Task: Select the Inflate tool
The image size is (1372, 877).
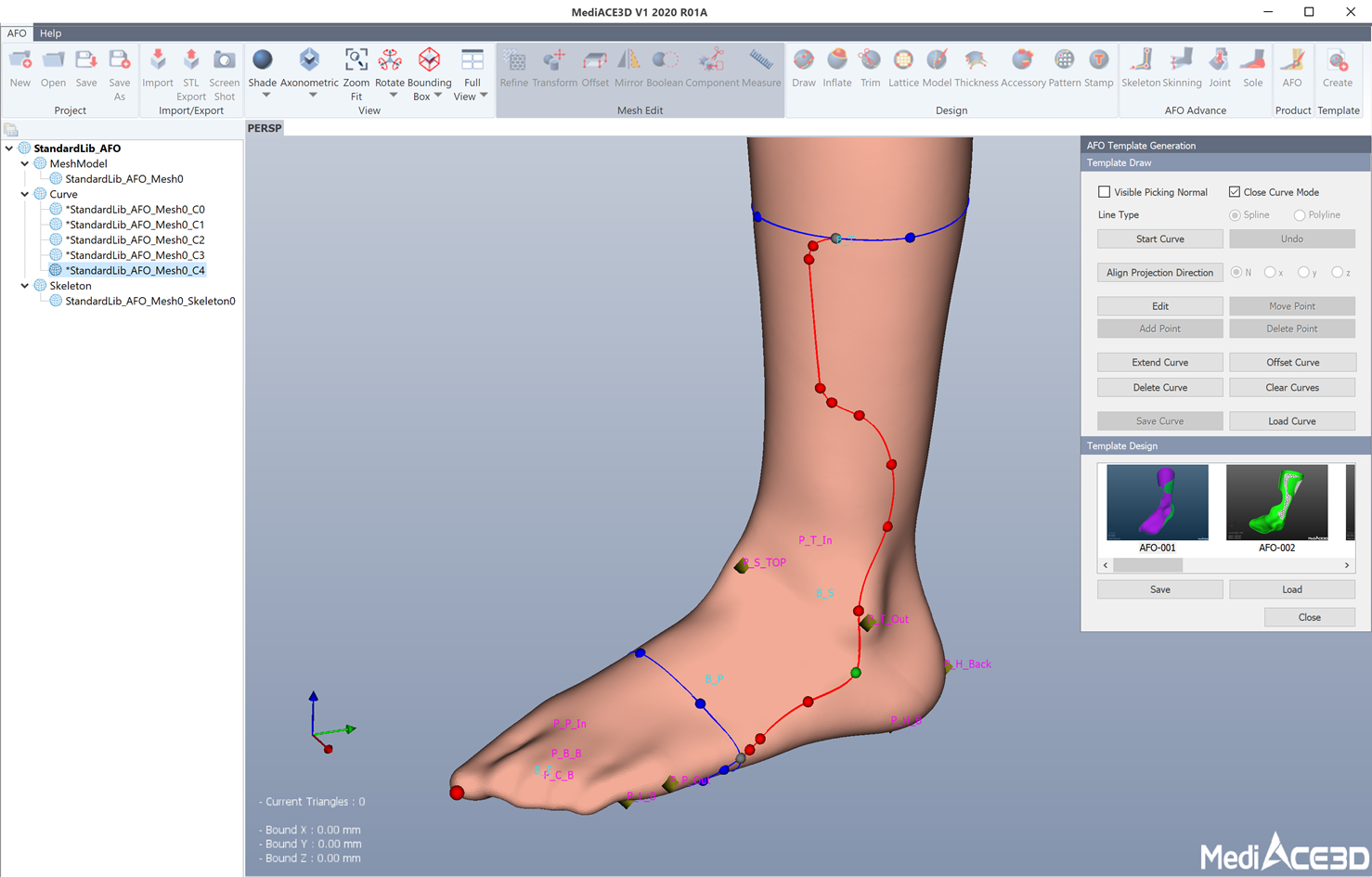Action: pos(837,60)
